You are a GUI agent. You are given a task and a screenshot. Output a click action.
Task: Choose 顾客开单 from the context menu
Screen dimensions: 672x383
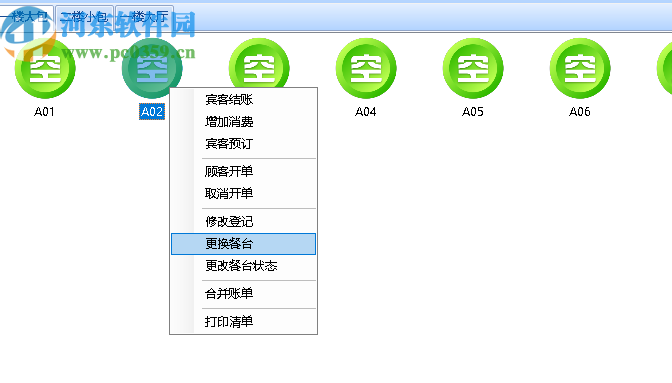243,171
